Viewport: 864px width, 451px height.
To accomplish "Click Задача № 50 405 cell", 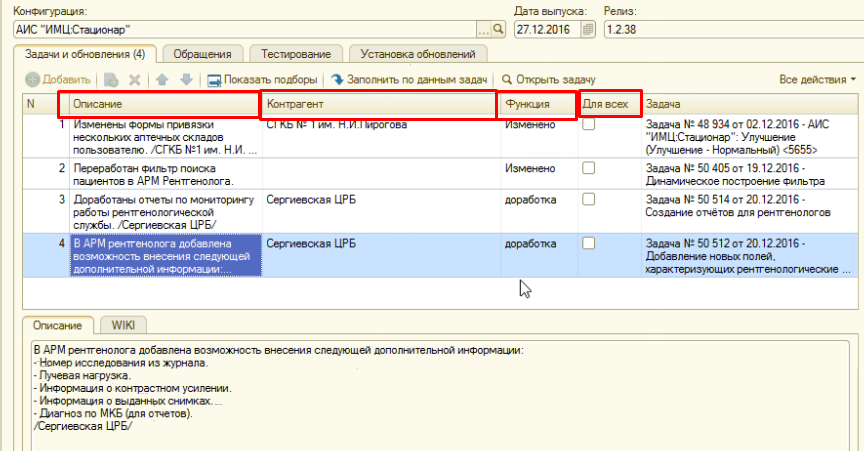I will point(749,174).
